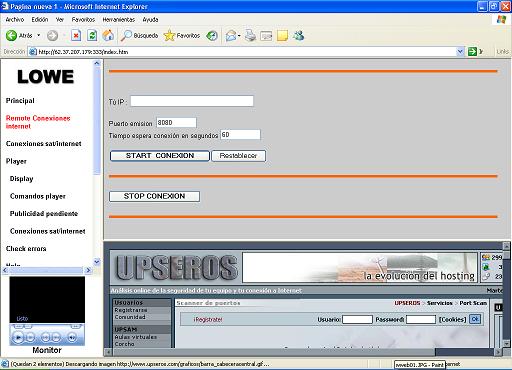The width and height of the screenshot is (512, 370).
Task: Click the Paint taskbar button
Action: point(420,365)
